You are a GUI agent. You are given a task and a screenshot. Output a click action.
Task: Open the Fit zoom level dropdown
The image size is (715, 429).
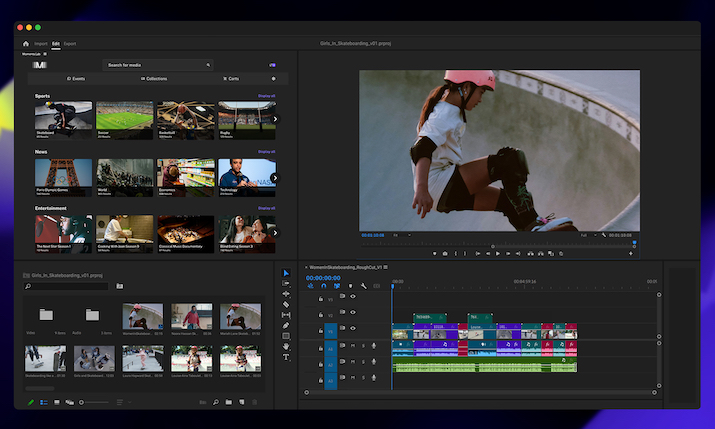pos(402,235)
